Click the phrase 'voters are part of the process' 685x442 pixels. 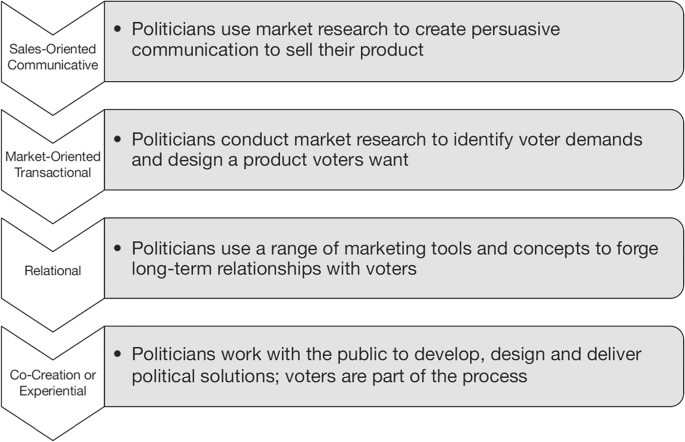coord(406,376)
